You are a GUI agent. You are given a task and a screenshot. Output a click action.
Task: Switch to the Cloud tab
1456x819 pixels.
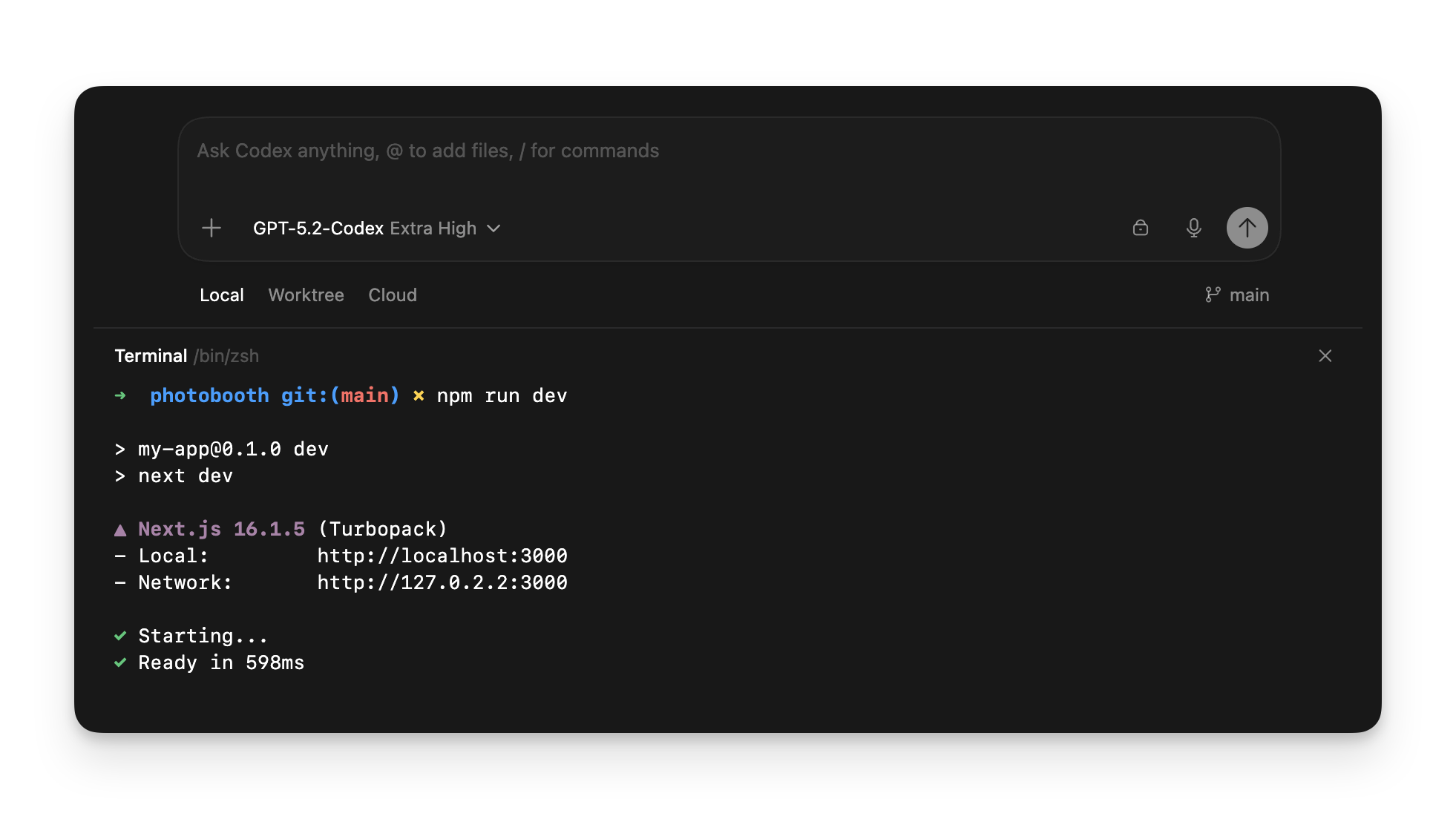coord(392,295)
